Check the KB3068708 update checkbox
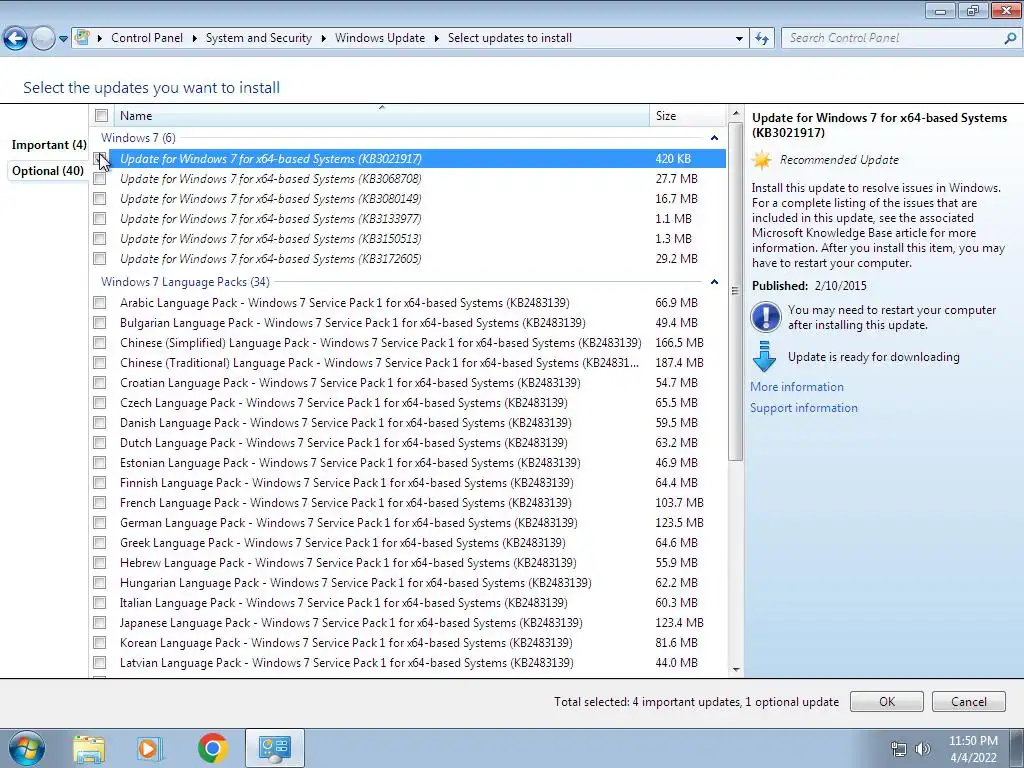The height and width of the screenshot is (768, 1024). (x=99, y=178)
